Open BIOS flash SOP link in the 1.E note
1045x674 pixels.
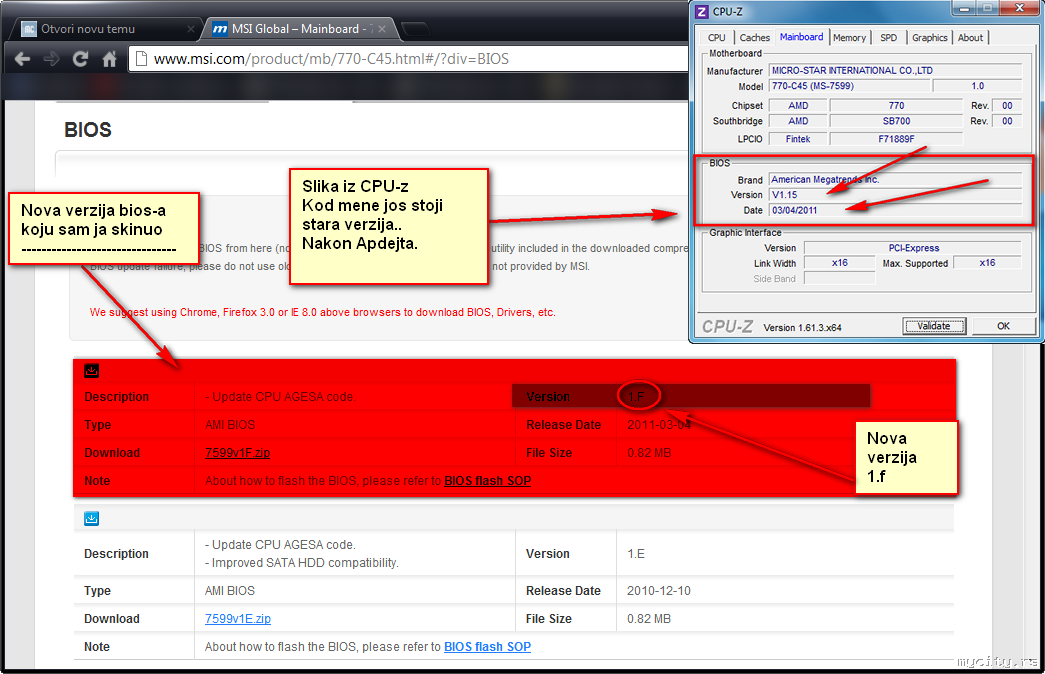(x=487, y=647)
